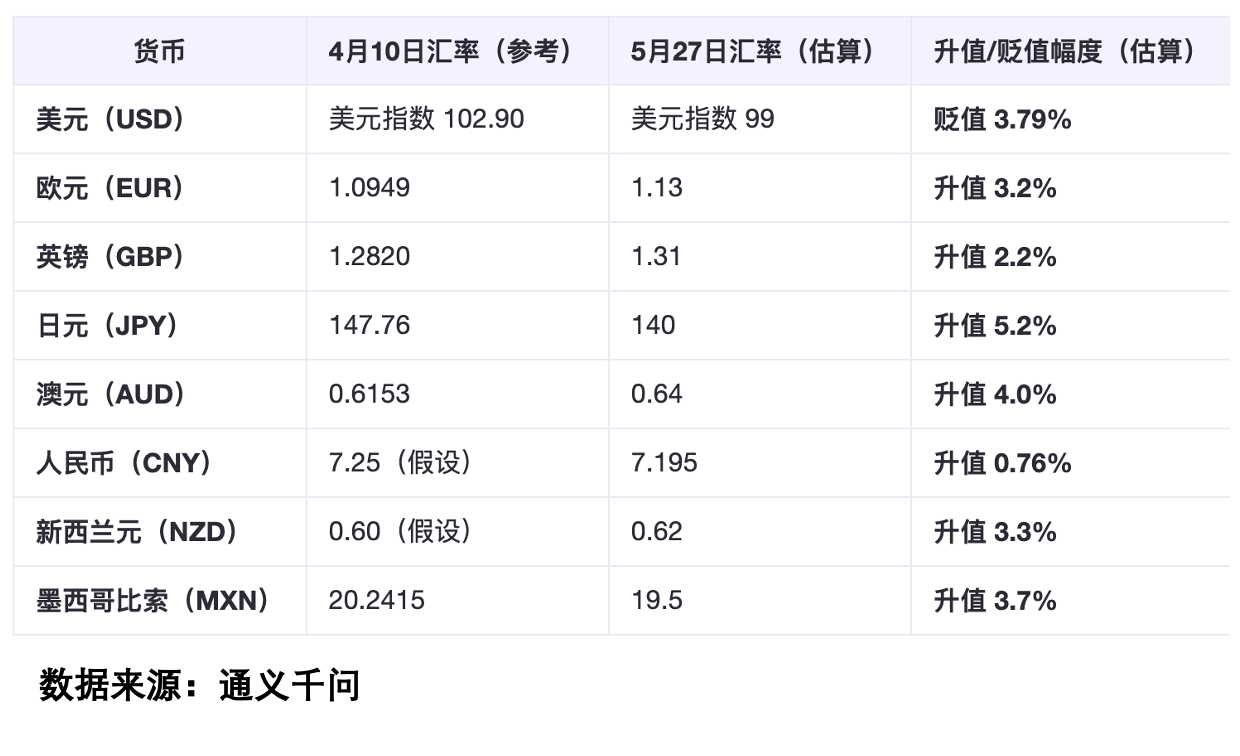Click the AUD rate 0.6153 cell
This screenshot has width=1240, height=756.
click(x=370, y=394)
